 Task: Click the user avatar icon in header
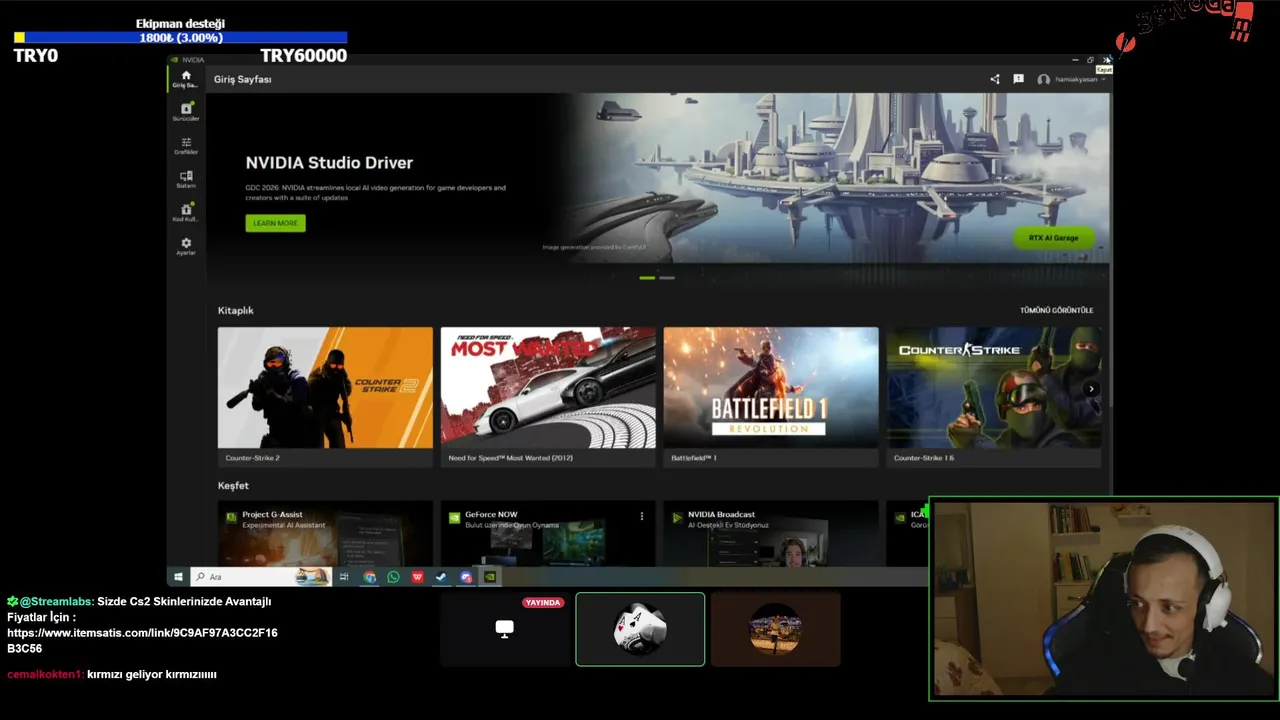coord(1043,79)
